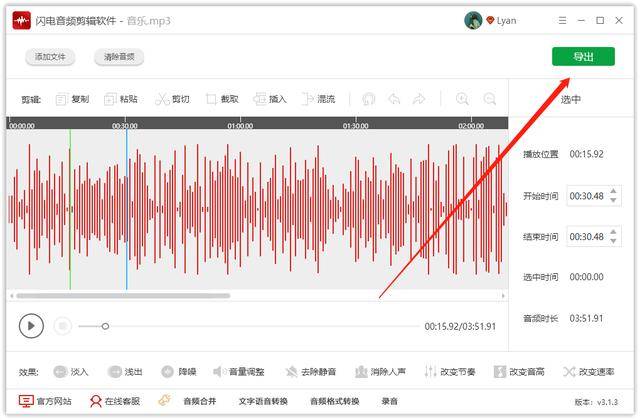Click the app logo in title bar
The height and width of the screenshot is (420, 640).
[22, 20]
